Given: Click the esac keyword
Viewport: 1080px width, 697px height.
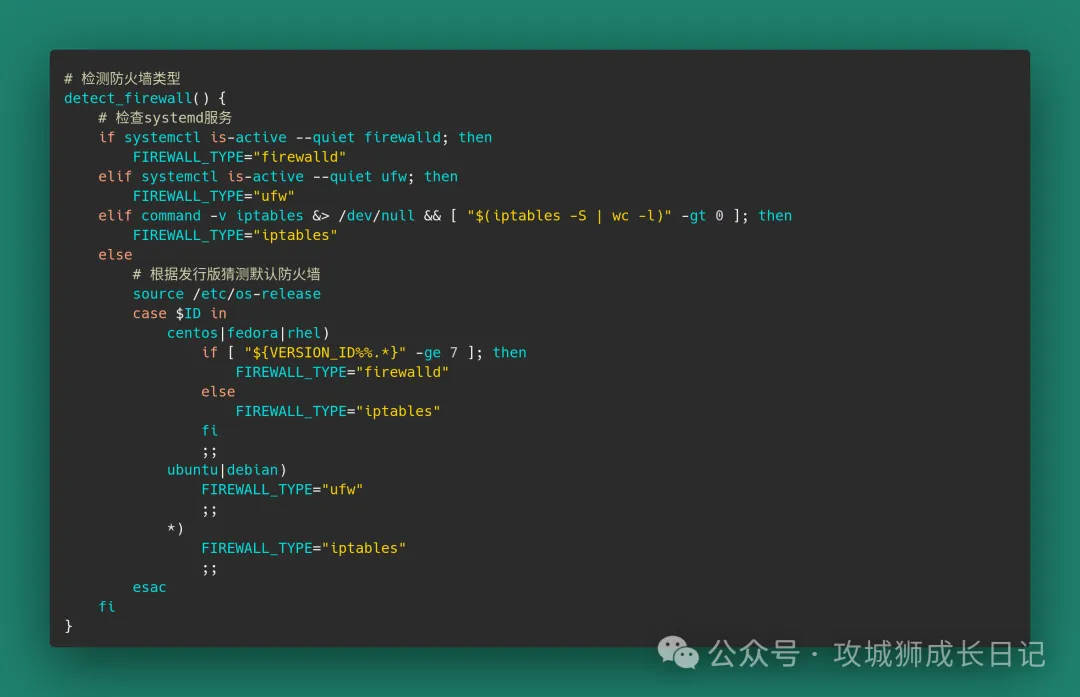Looking at the screenshot, I should coord(149,587).
